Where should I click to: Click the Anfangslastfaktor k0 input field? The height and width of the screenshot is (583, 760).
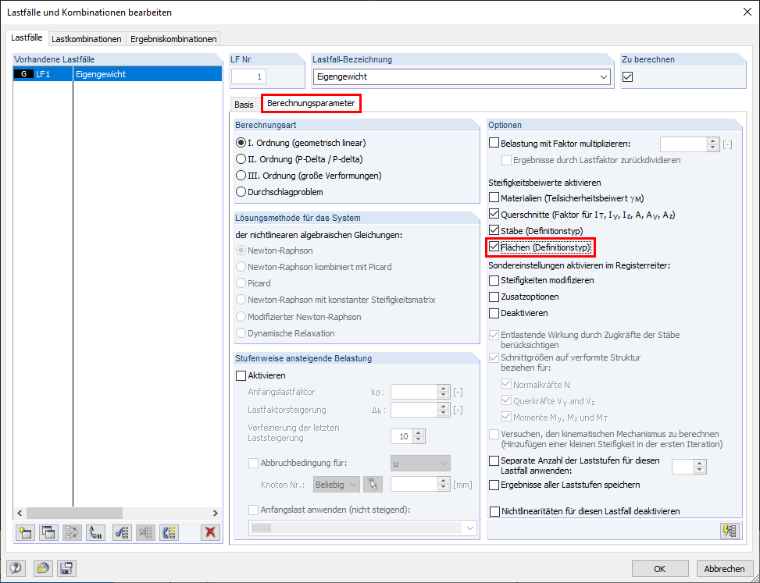click(414, 392)
